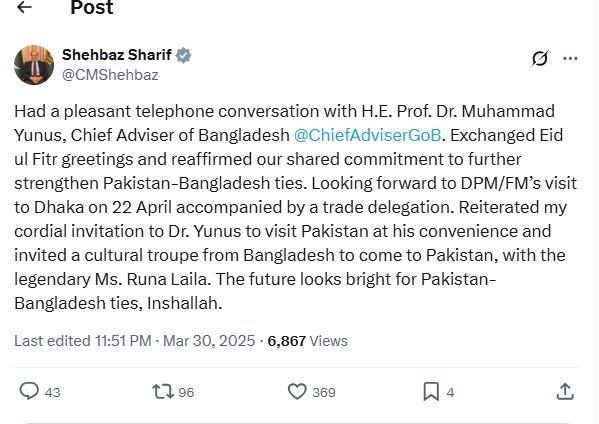The image size is (599, 424).
Task: Click the 6,867 Views count
Action: (x=308, y=341)
